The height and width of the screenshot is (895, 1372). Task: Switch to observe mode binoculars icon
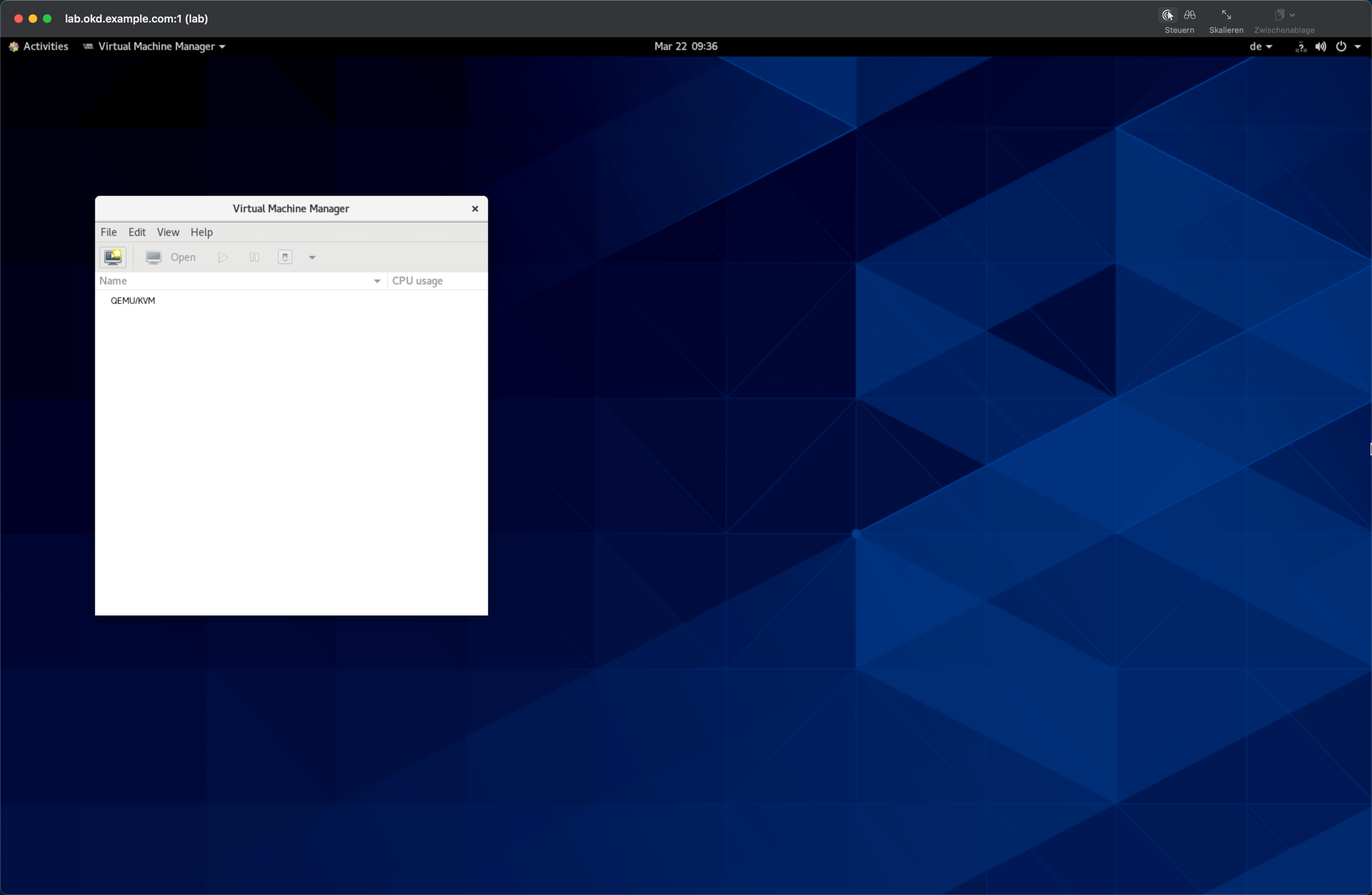(1190, 15)
